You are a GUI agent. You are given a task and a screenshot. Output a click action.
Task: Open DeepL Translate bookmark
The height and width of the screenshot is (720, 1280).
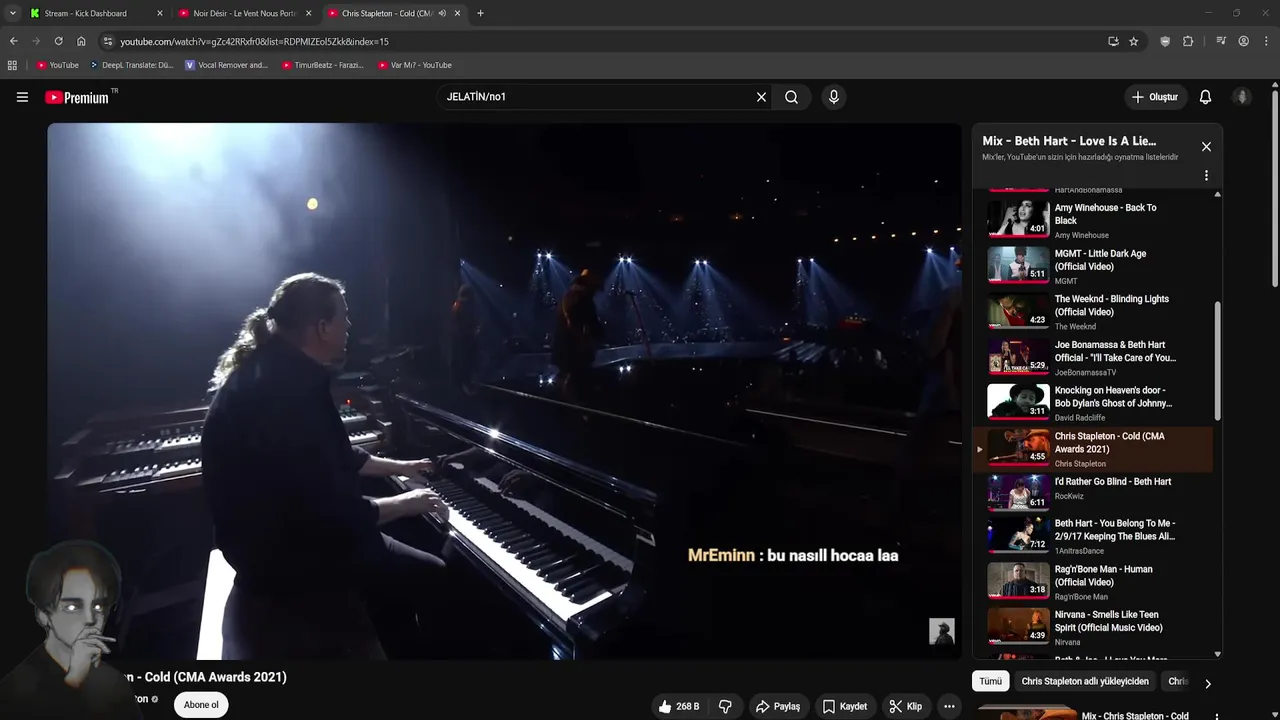click(x=132, y=65)
